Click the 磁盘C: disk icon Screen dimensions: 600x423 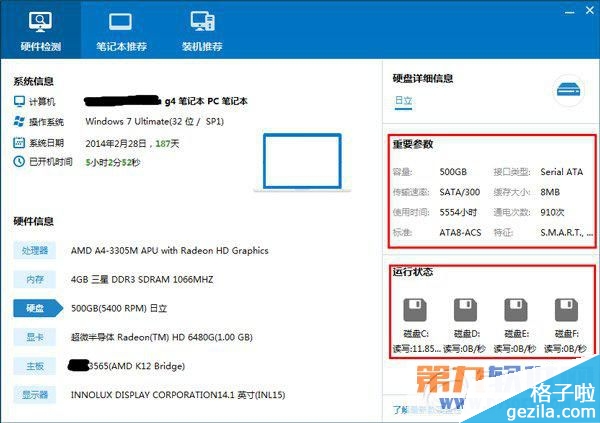(415, 309)
